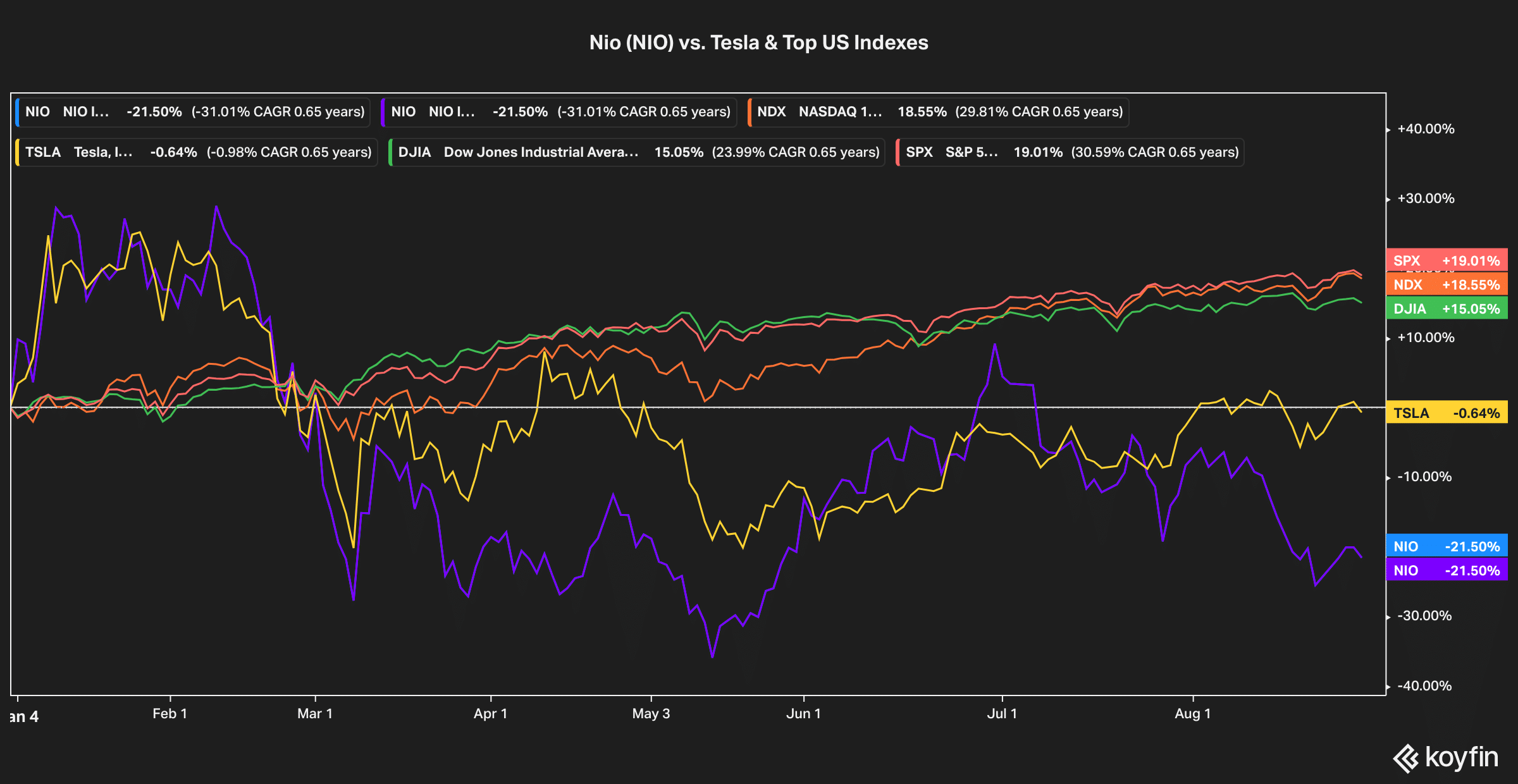Click the Jan 4 date label
Screen dimensions: 1518x784
pos(24,717)
